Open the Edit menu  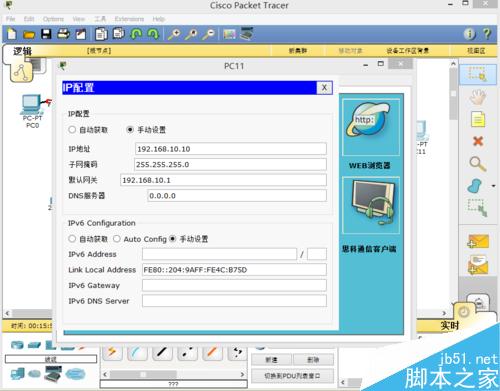[29, 19]
